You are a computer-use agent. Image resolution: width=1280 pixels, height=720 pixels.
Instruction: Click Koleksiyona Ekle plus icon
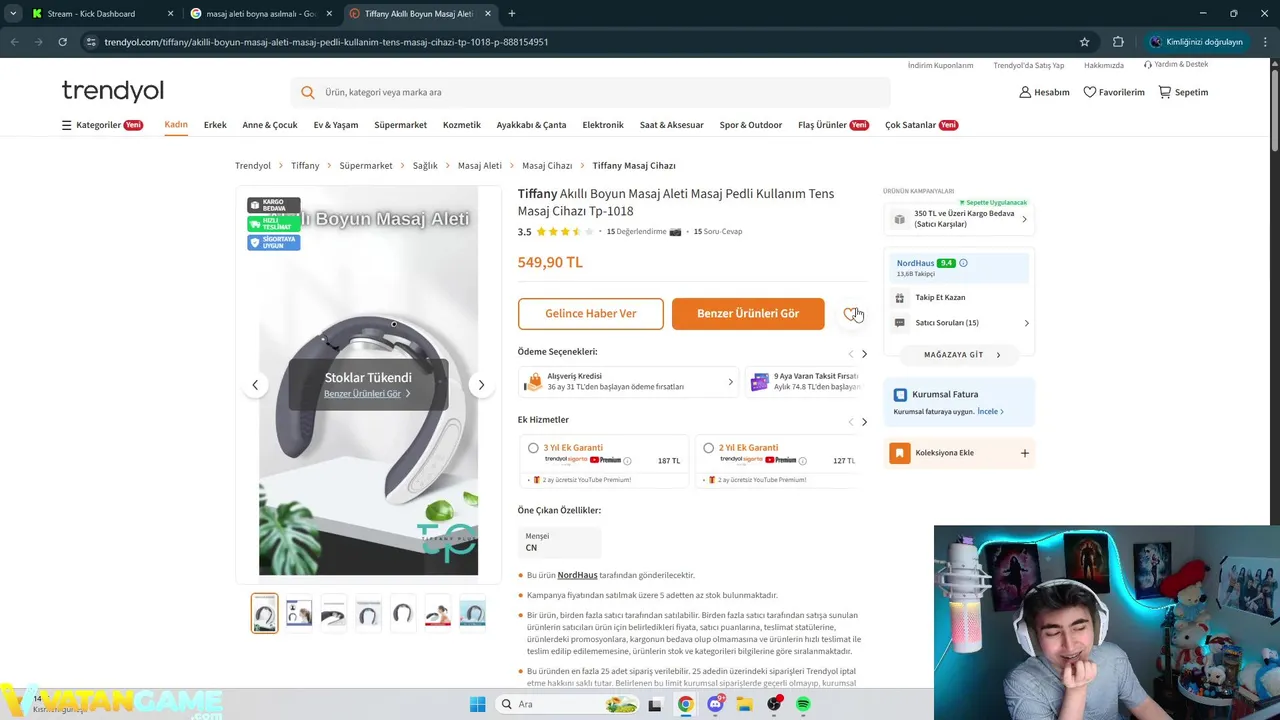(x=1024, y=453)
